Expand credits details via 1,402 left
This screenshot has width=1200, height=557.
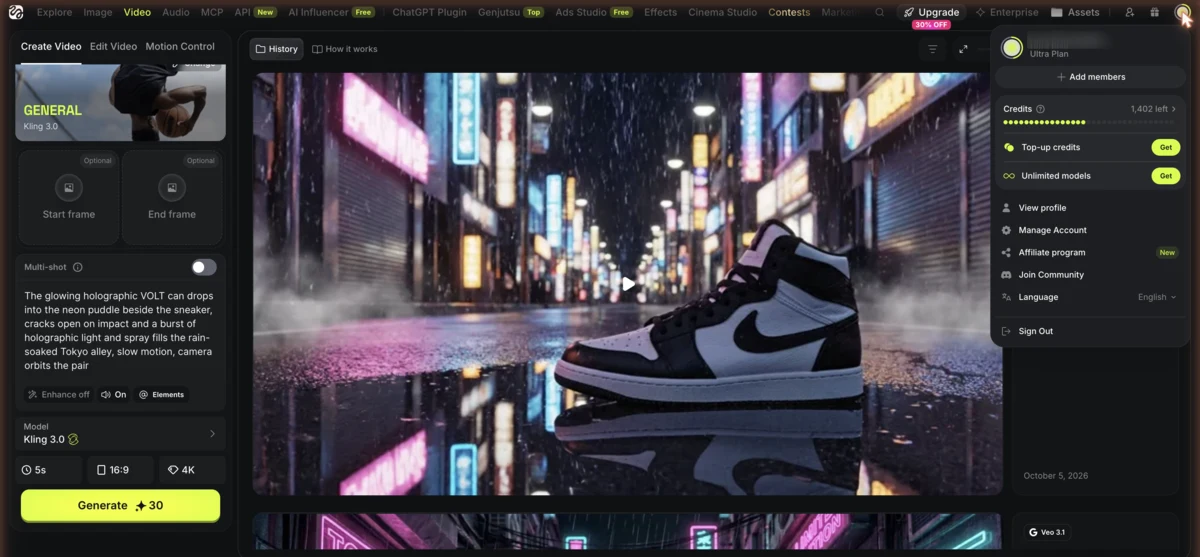tap(1154, 109)
